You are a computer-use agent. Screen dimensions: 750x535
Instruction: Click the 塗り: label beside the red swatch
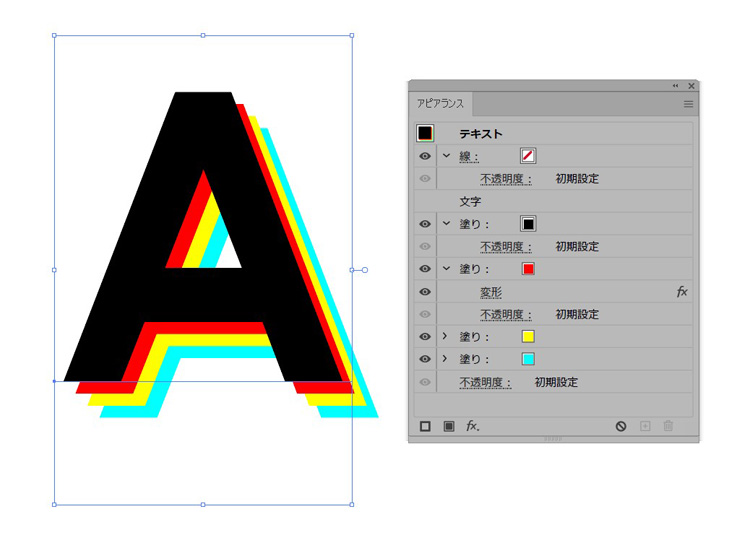(474, 269)
